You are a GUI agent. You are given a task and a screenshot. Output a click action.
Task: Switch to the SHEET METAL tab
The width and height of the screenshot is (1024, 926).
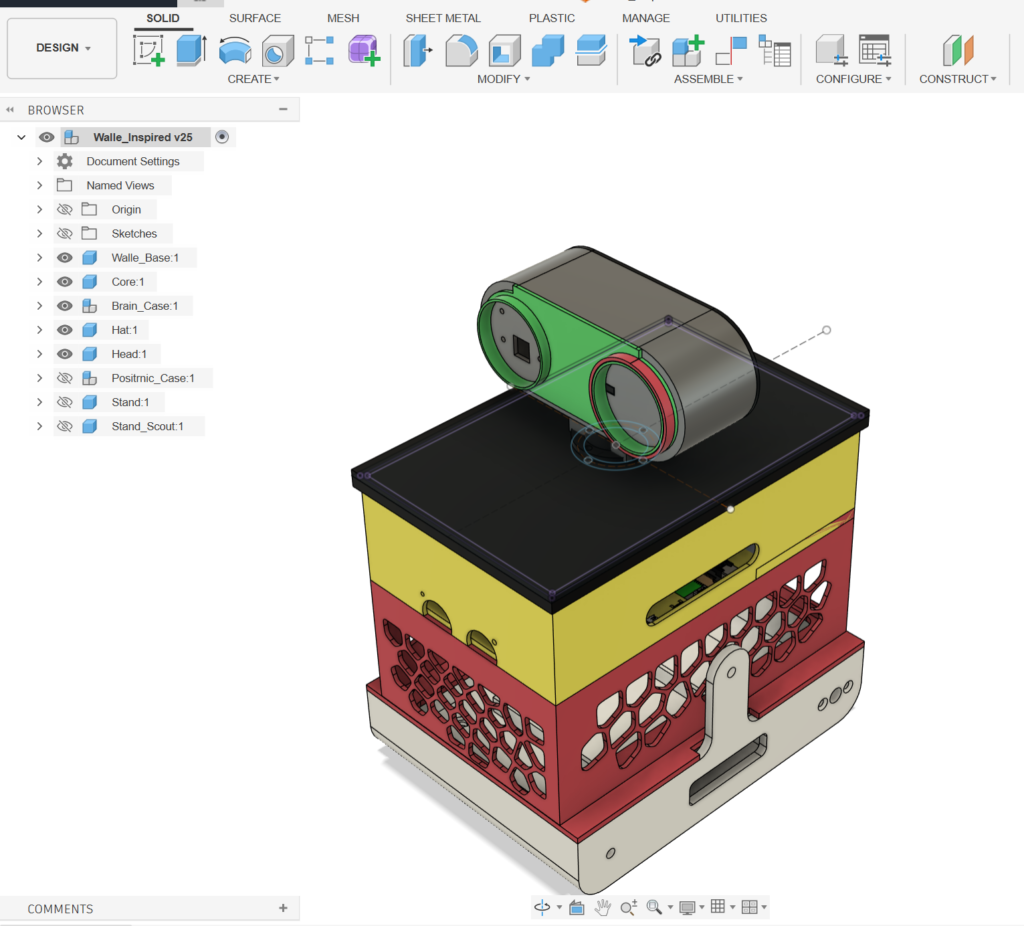[x=442, y=18]
